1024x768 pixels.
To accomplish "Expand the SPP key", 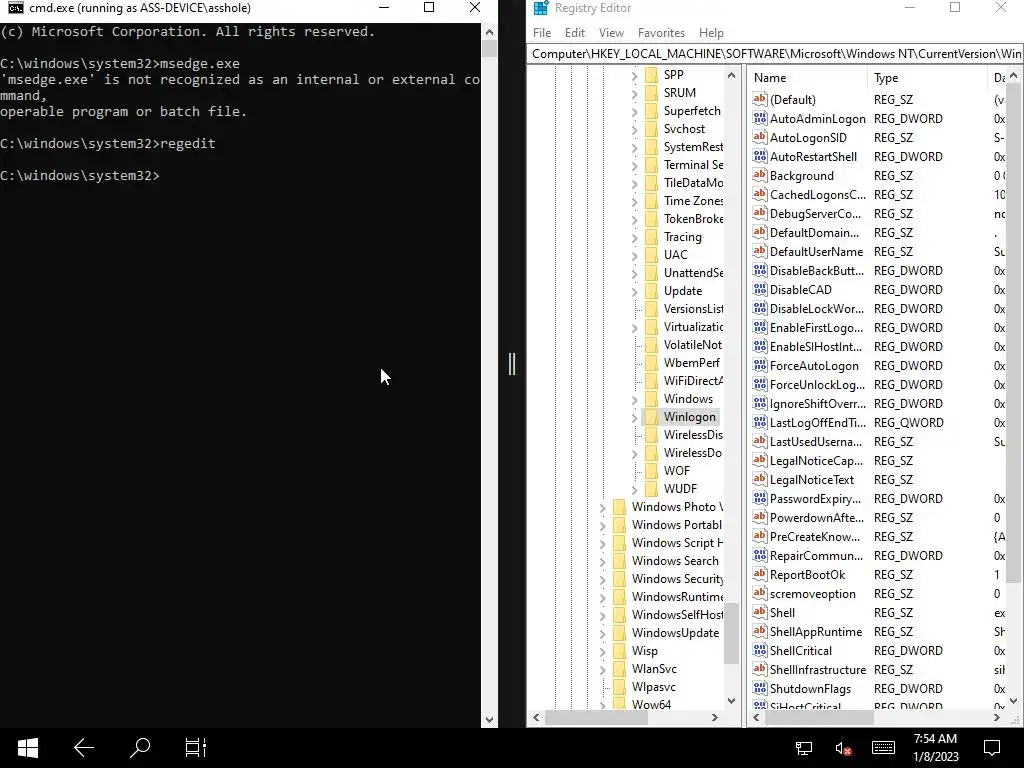I will click(634, 75).
